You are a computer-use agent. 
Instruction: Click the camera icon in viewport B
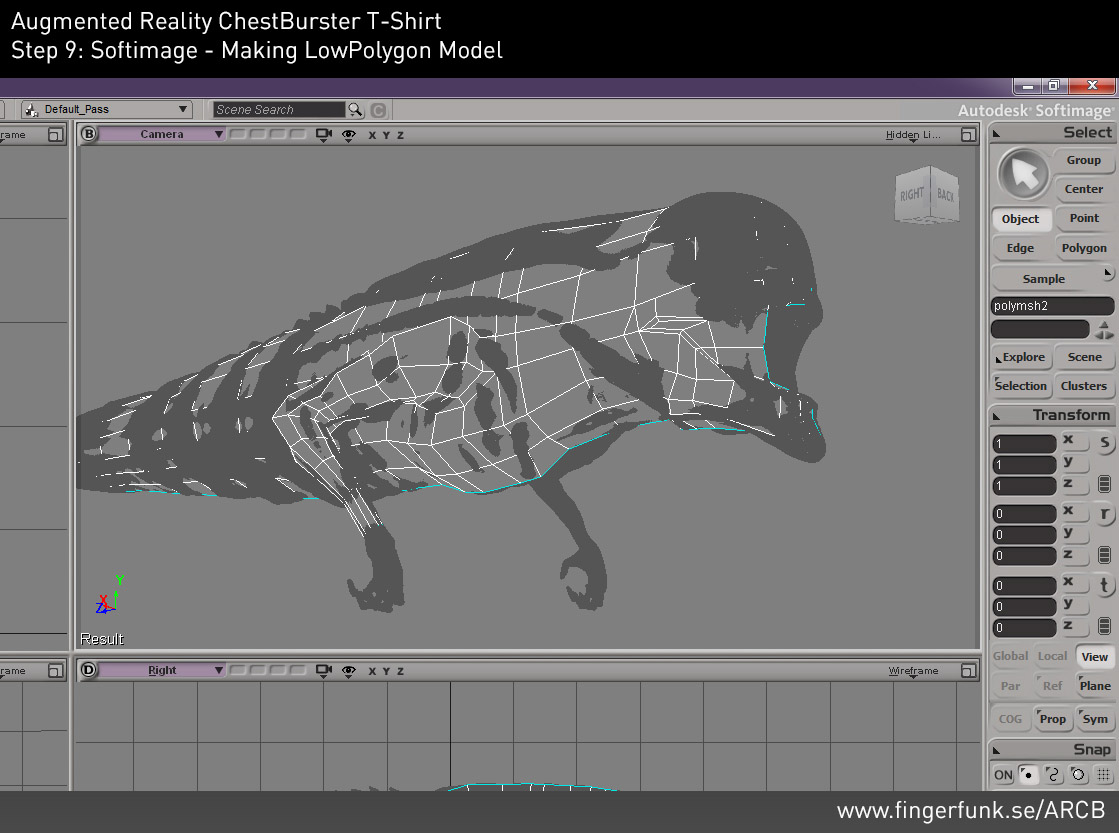324,135
